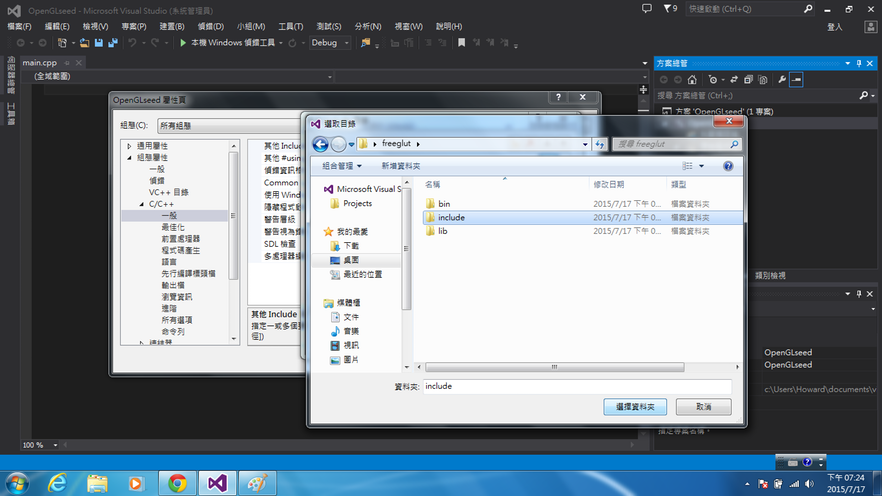Expand the 通用屬性 tree node
Image resolution: width=882 pixels, height=496 pixels.
pyautogui.click(x=129, y=146)
